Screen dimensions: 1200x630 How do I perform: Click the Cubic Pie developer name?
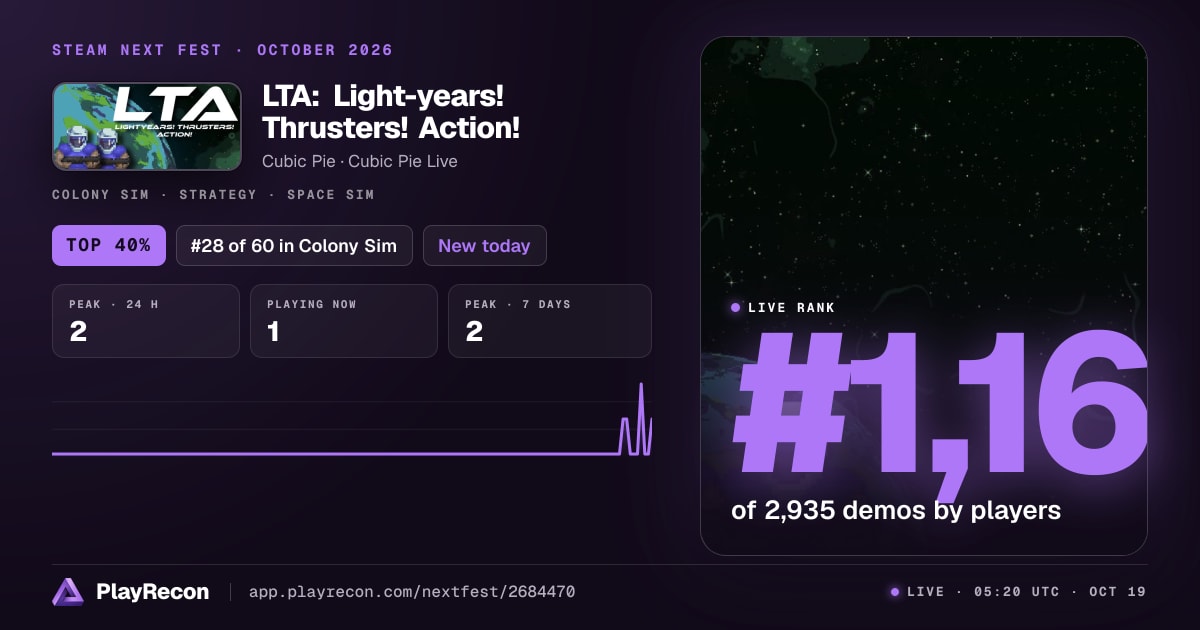(298, 161)
